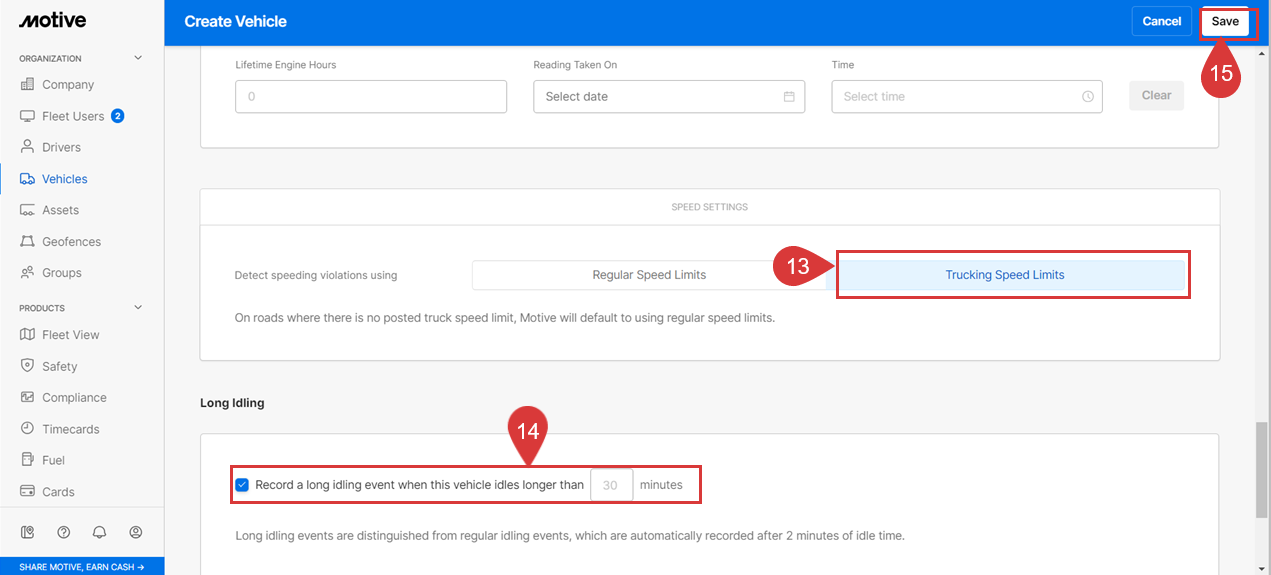Screen dimensions: 1271x575
Task: Click the Save button
Action: coord(1225,21)
